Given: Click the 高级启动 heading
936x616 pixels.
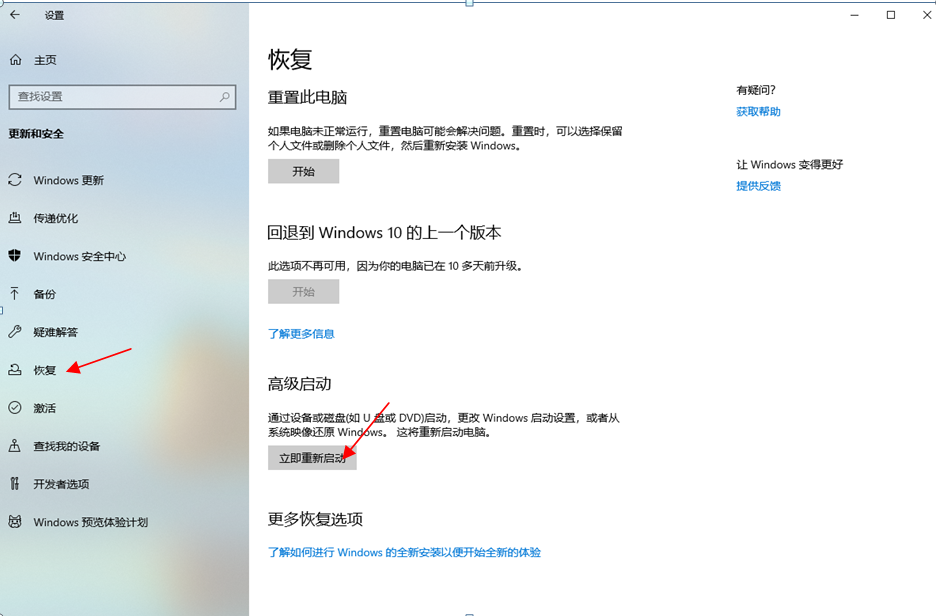Looking at the screenshot, I should [299, 384].
